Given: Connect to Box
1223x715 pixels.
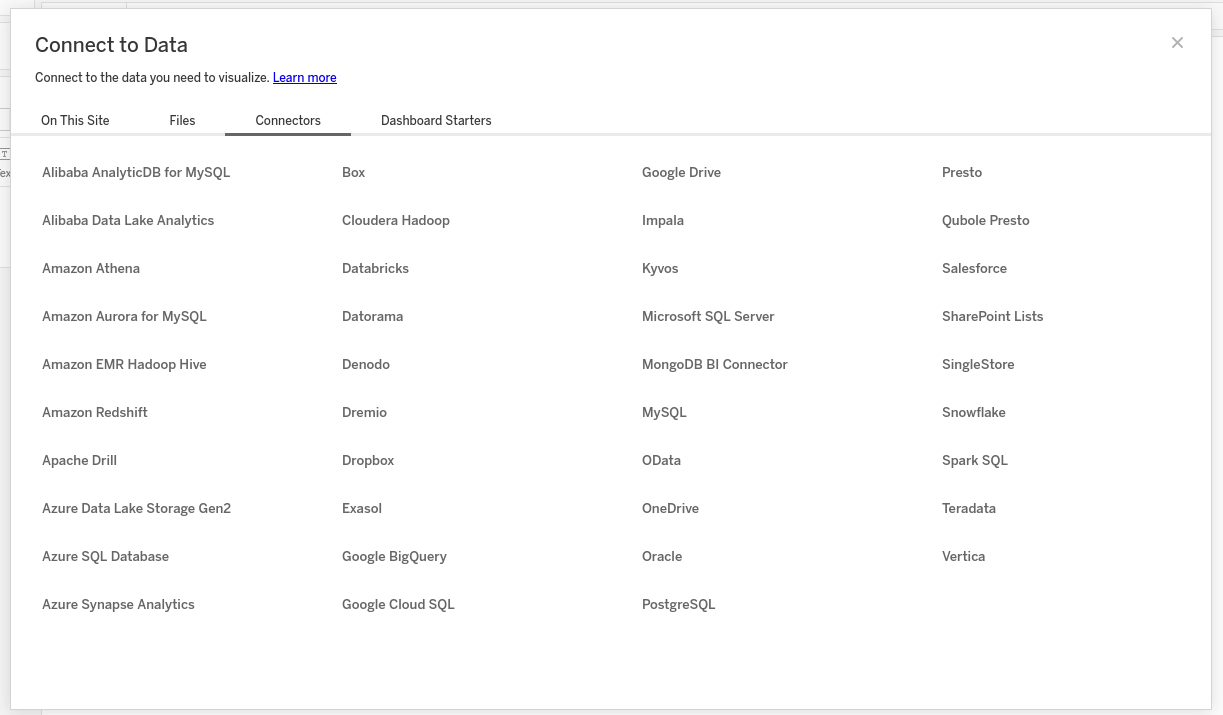Looking at the screenshot, I should coord(354,172).
